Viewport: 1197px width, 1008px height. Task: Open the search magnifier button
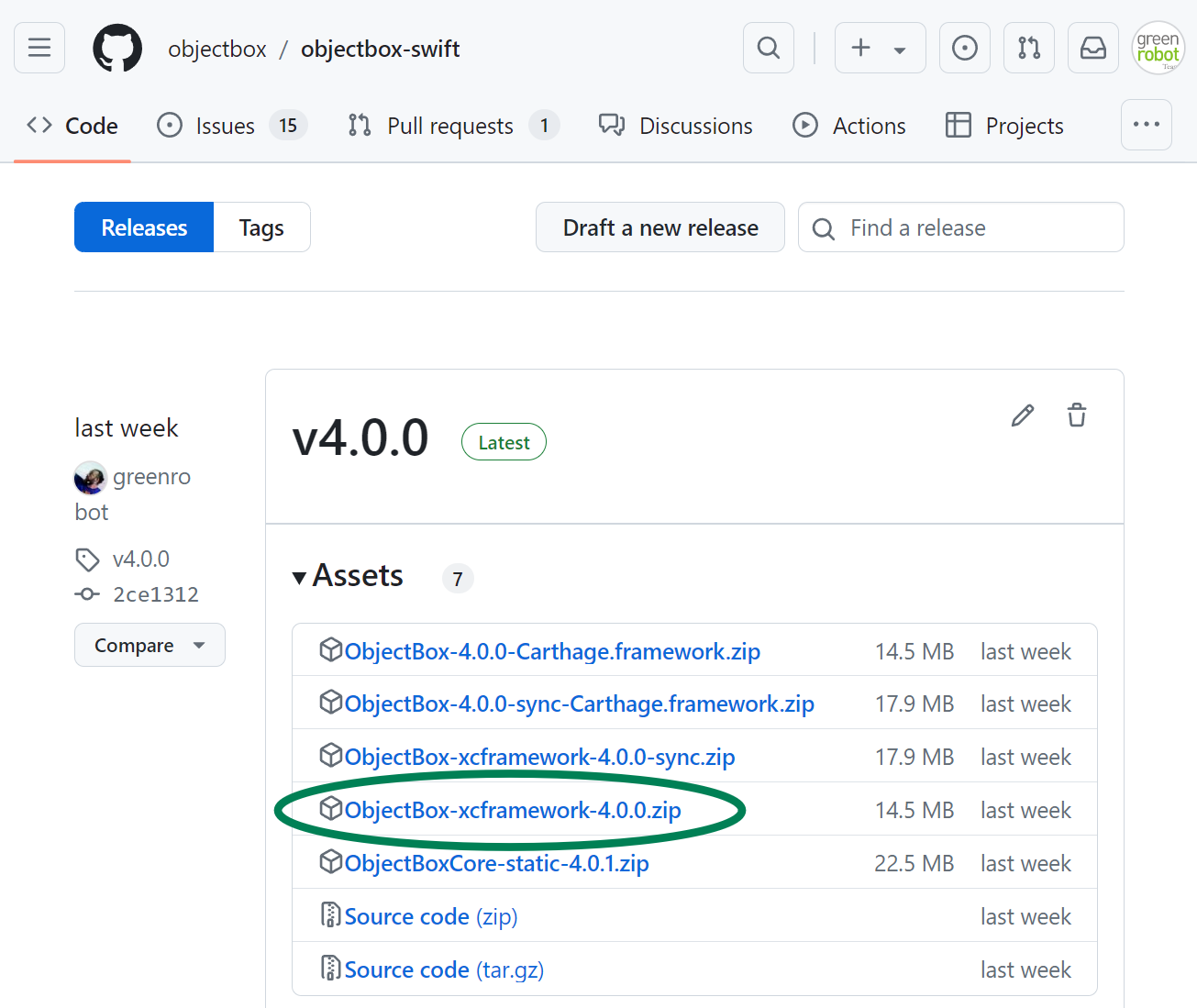[769, 48]
